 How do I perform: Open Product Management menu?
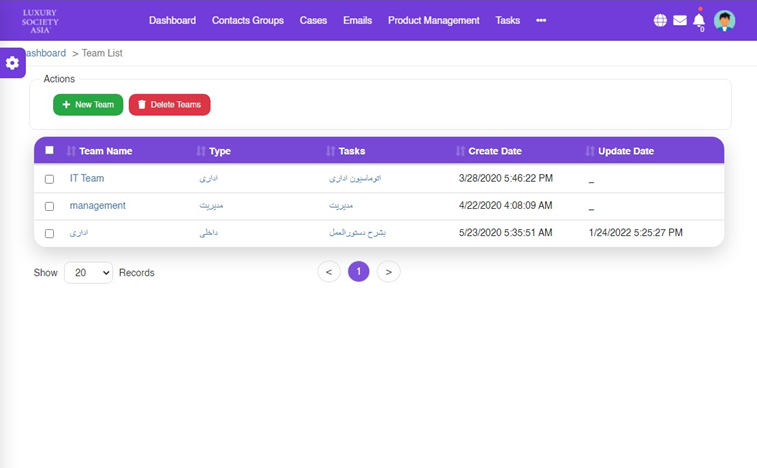(x=433, y=20)
